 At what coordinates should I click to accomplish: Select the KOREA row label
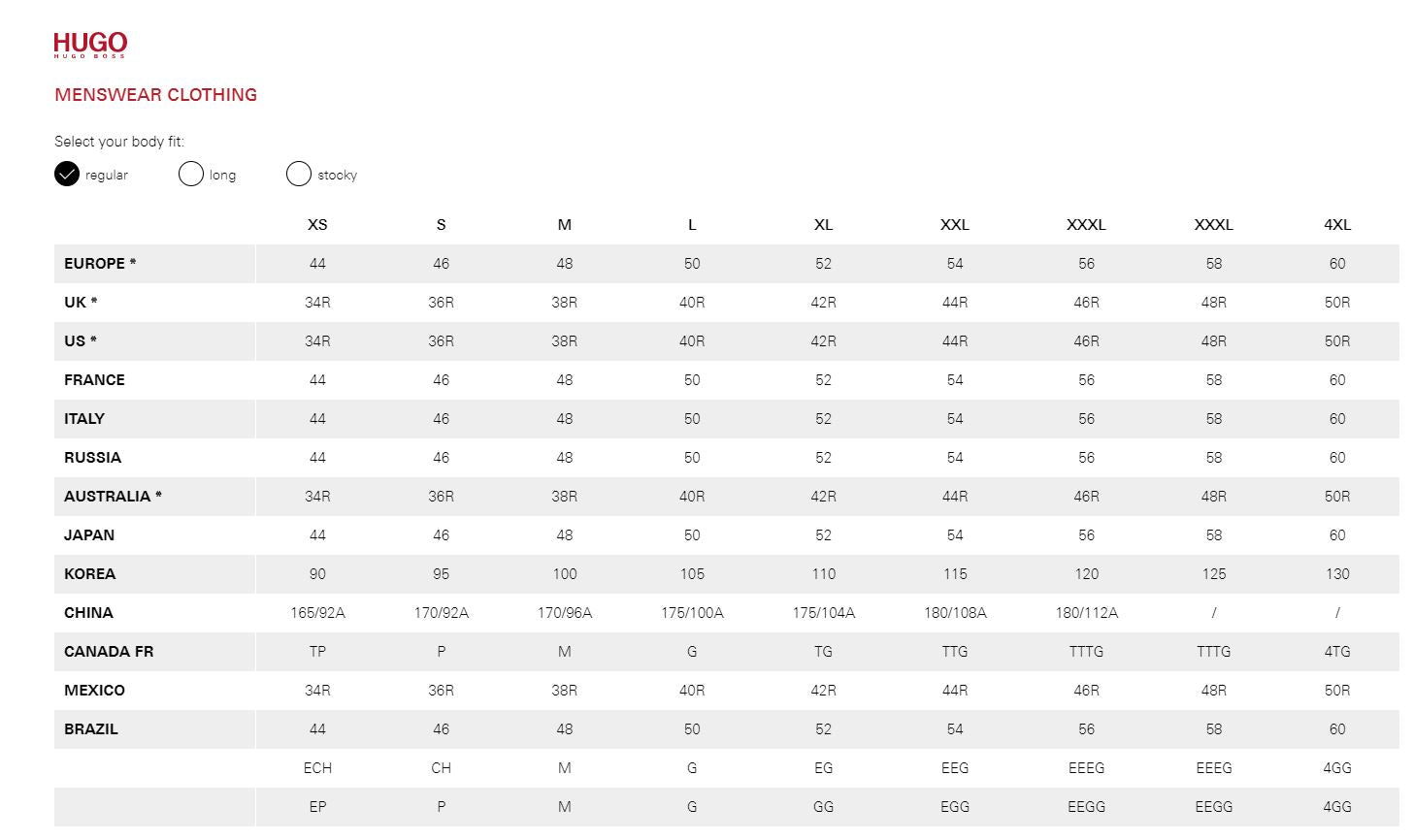89,574
